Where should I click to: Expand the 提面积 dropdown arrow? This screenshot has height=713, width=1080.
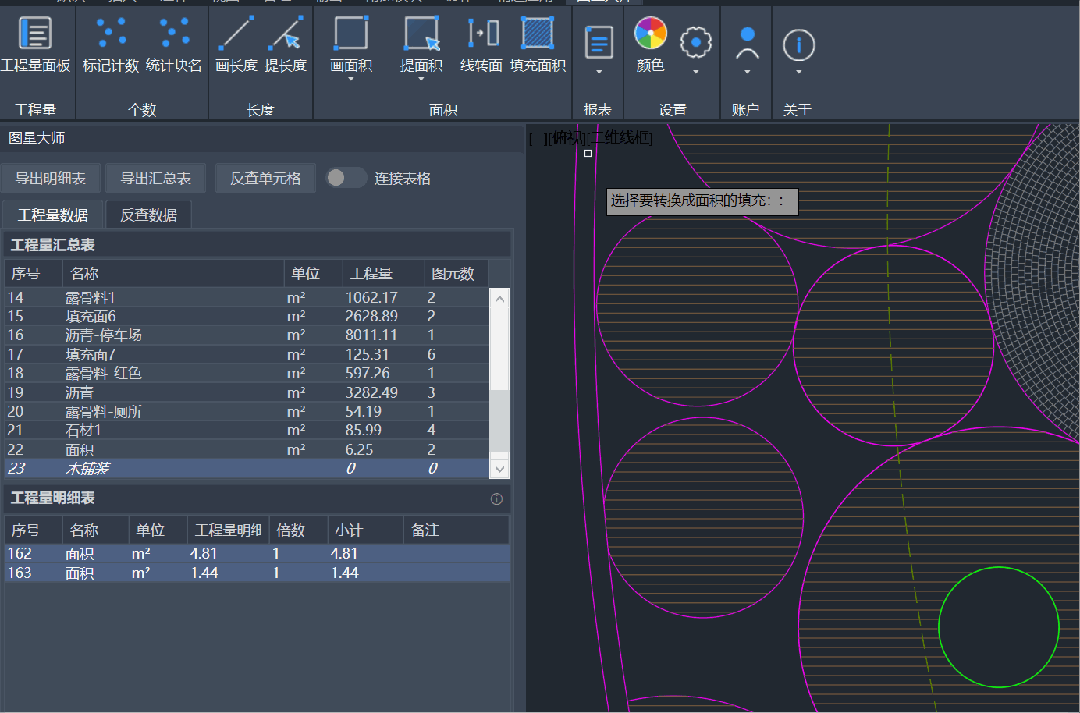click(x=421, y=79)
